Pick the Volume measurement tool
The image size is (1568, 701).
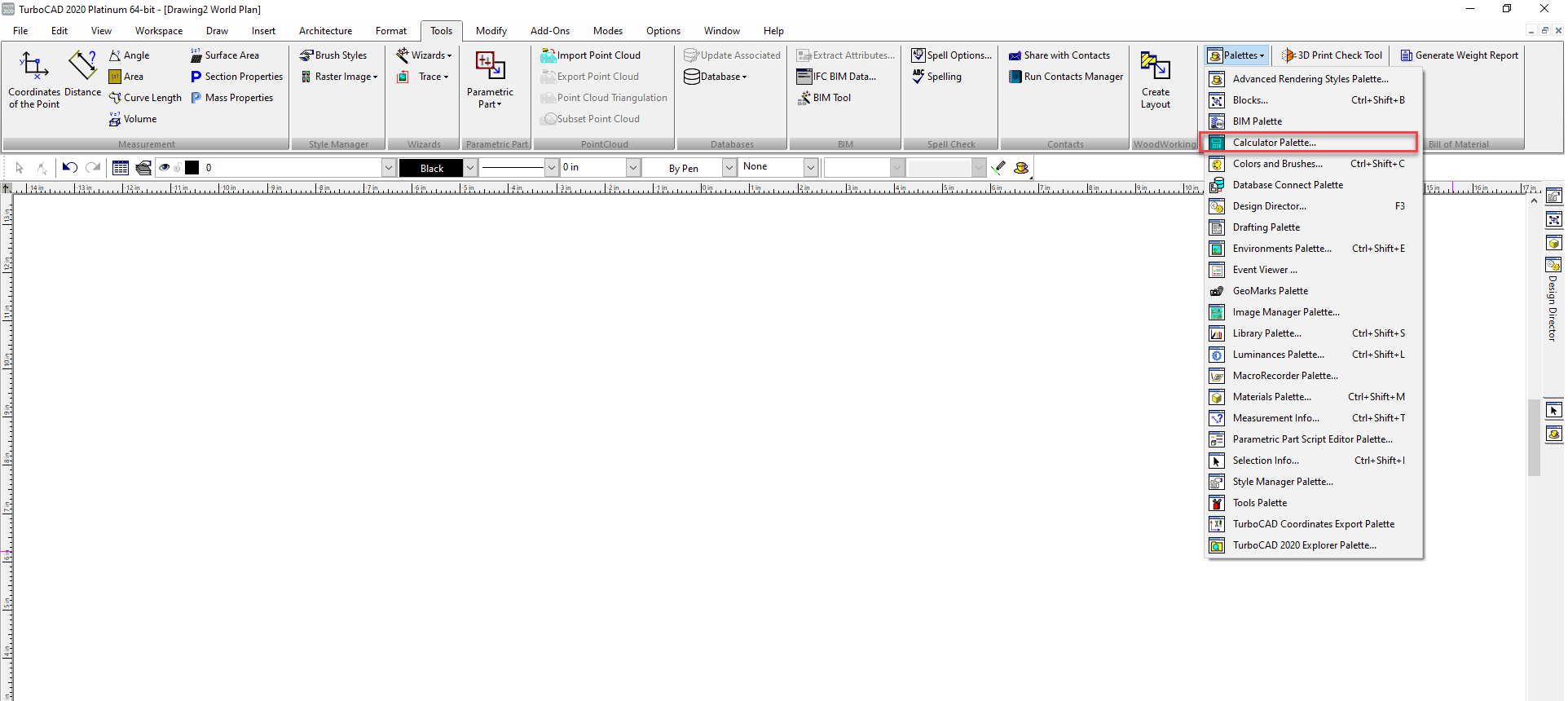point(133,119)
